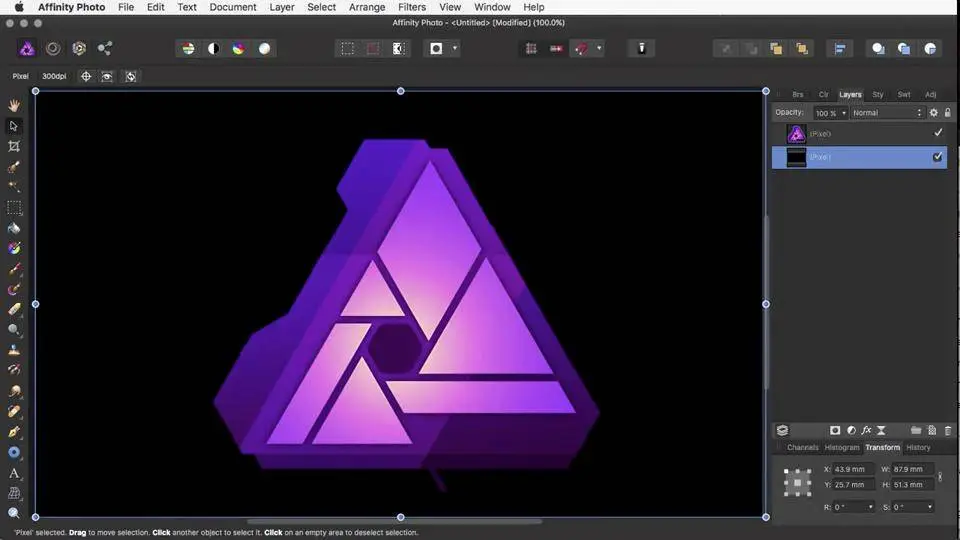960x540 pixels.
Task: Select the View (hand) tool
Action: [14, 105]
